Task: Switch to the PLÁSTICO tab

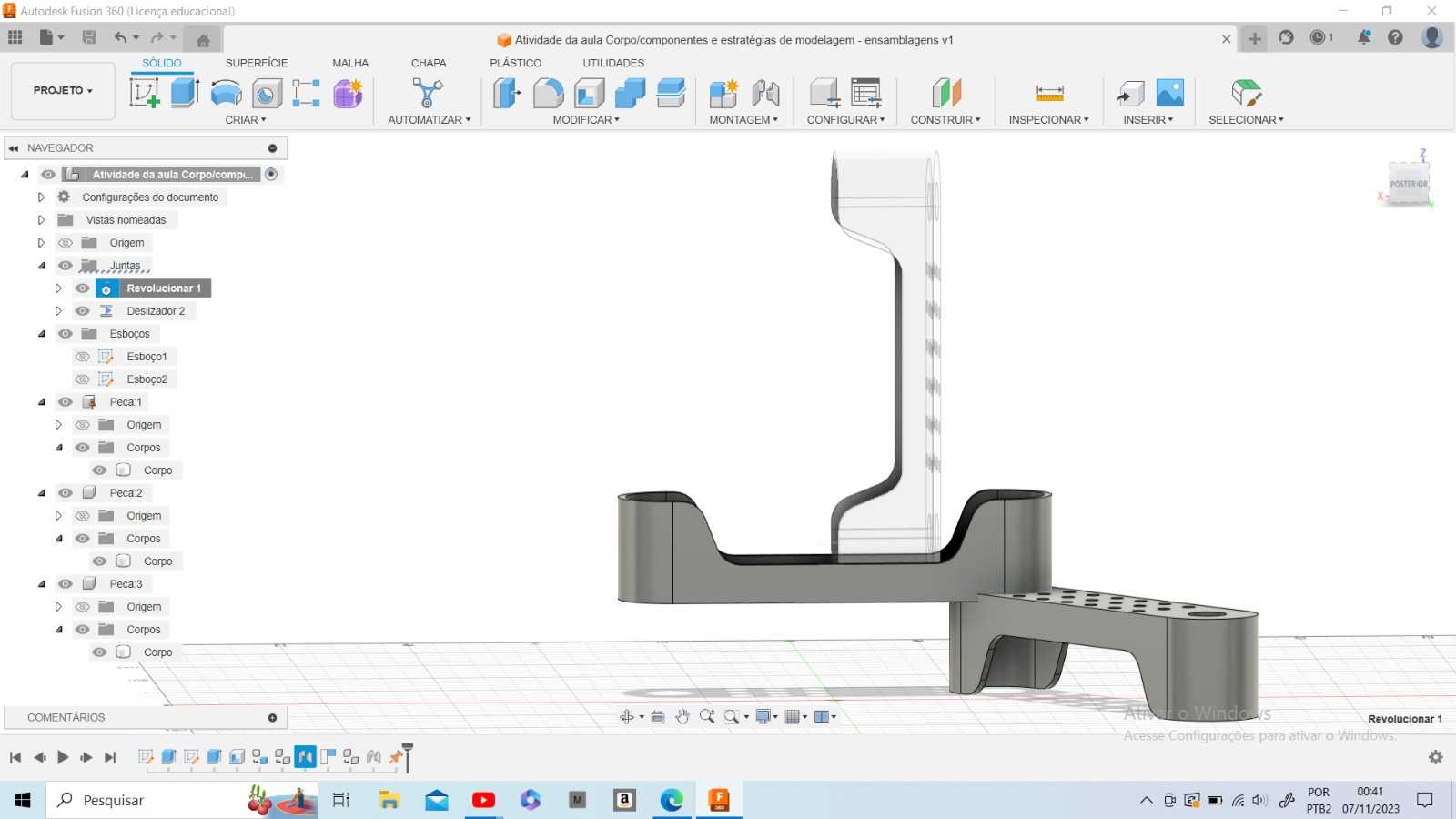Action: click(x=515, y=63)
